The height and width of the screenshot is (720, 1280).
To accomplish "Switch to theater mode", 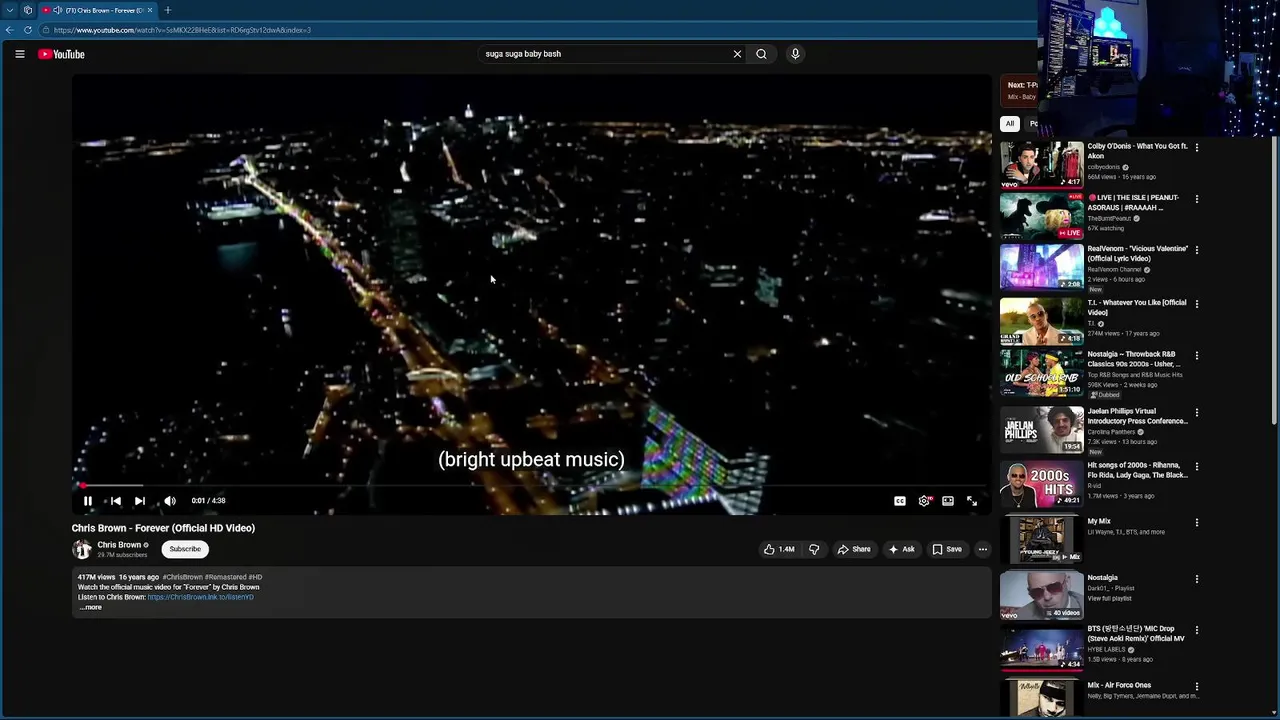I will [948, 501].
